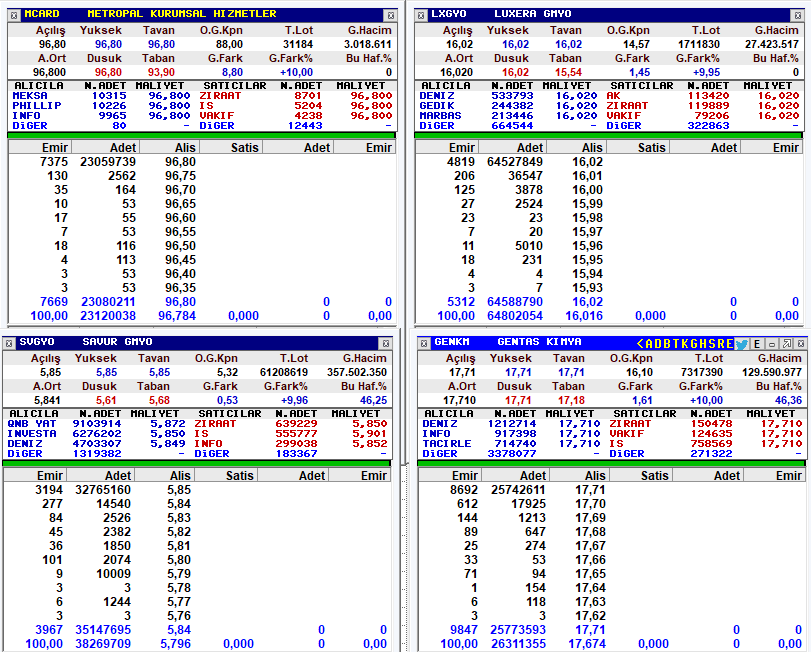Click bid price 15,96 in LXGYO depth

pos(588,246)
